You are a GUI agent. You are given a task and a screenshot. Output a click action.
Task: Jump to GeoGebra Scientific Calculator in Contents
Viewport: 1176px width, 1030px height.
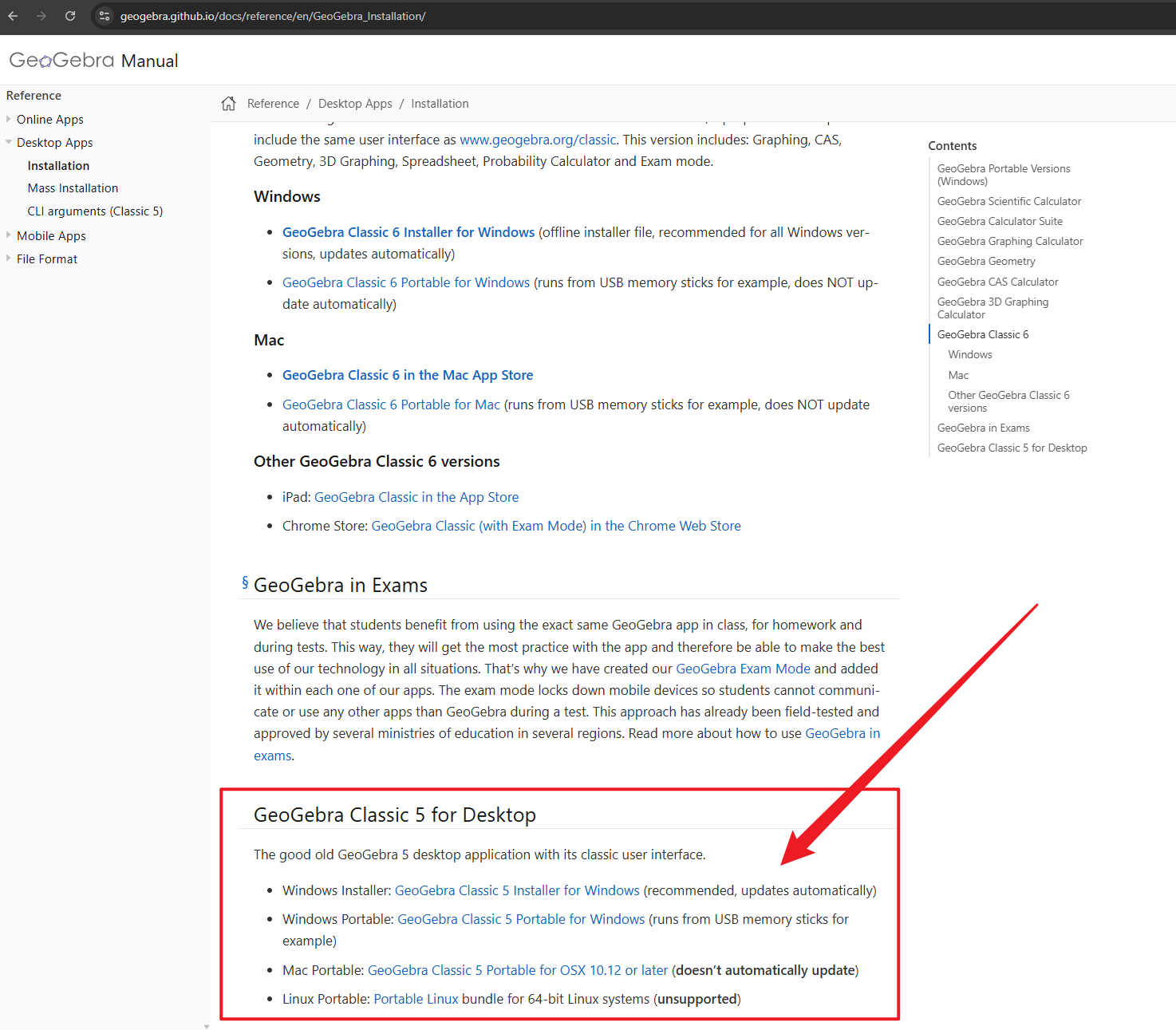[1009, 201]
